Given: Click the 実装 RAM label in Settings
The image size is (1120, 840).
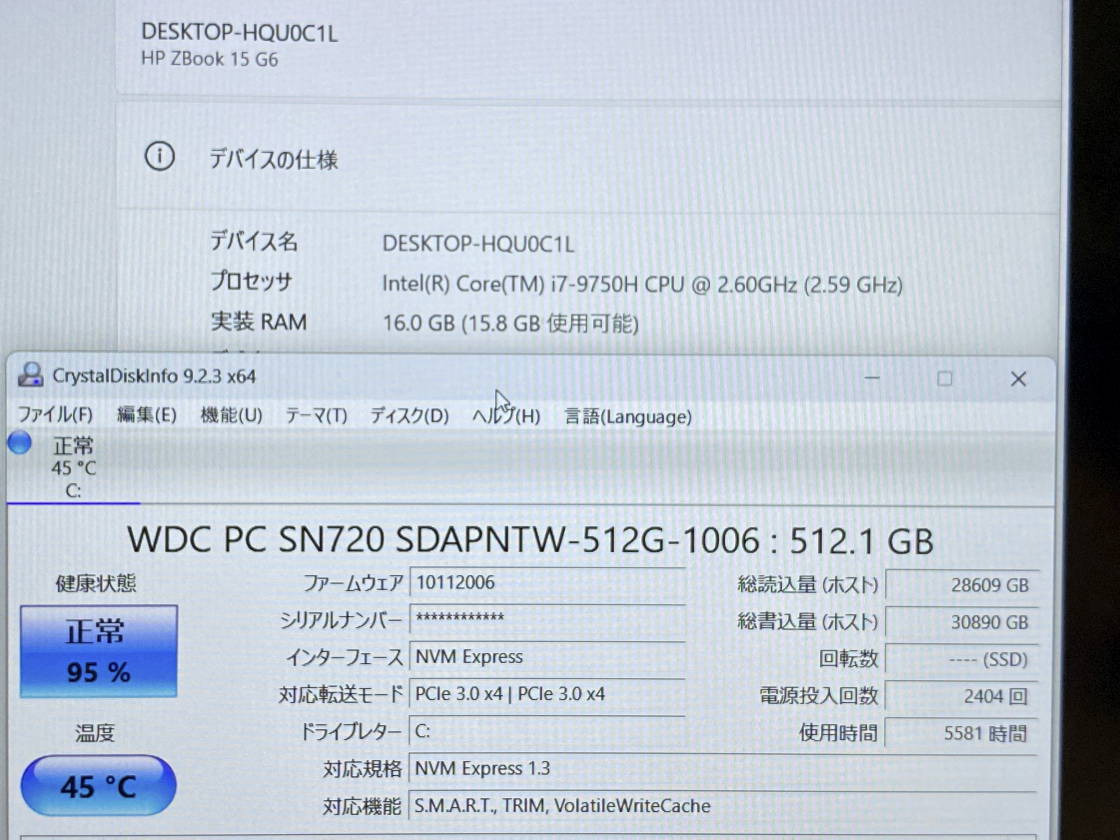Looking at the screenshot, I should tap(259, 321).
